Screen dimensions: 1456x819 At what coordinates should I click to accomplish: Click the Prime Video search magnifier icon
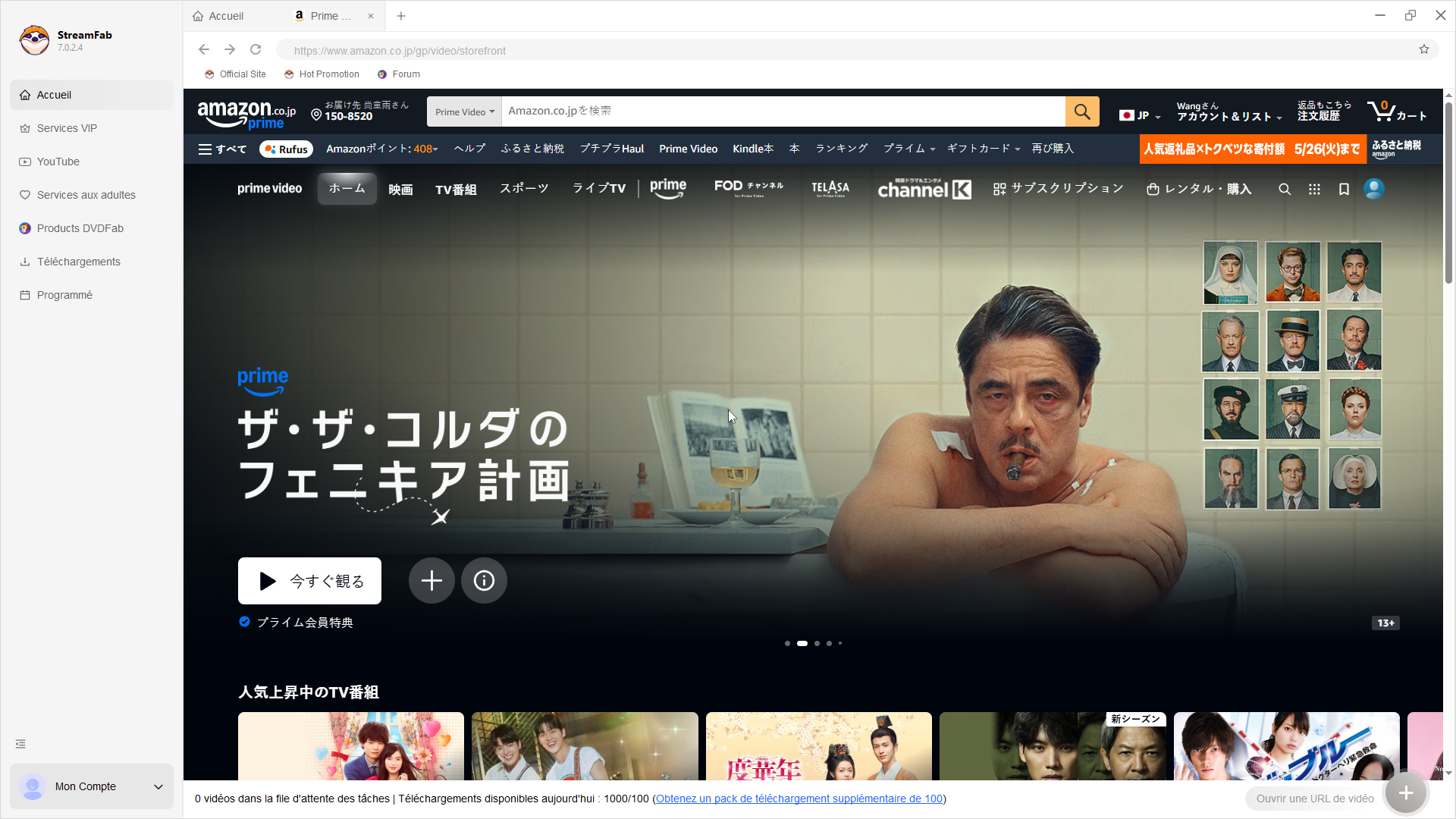tap(1285, 189)
